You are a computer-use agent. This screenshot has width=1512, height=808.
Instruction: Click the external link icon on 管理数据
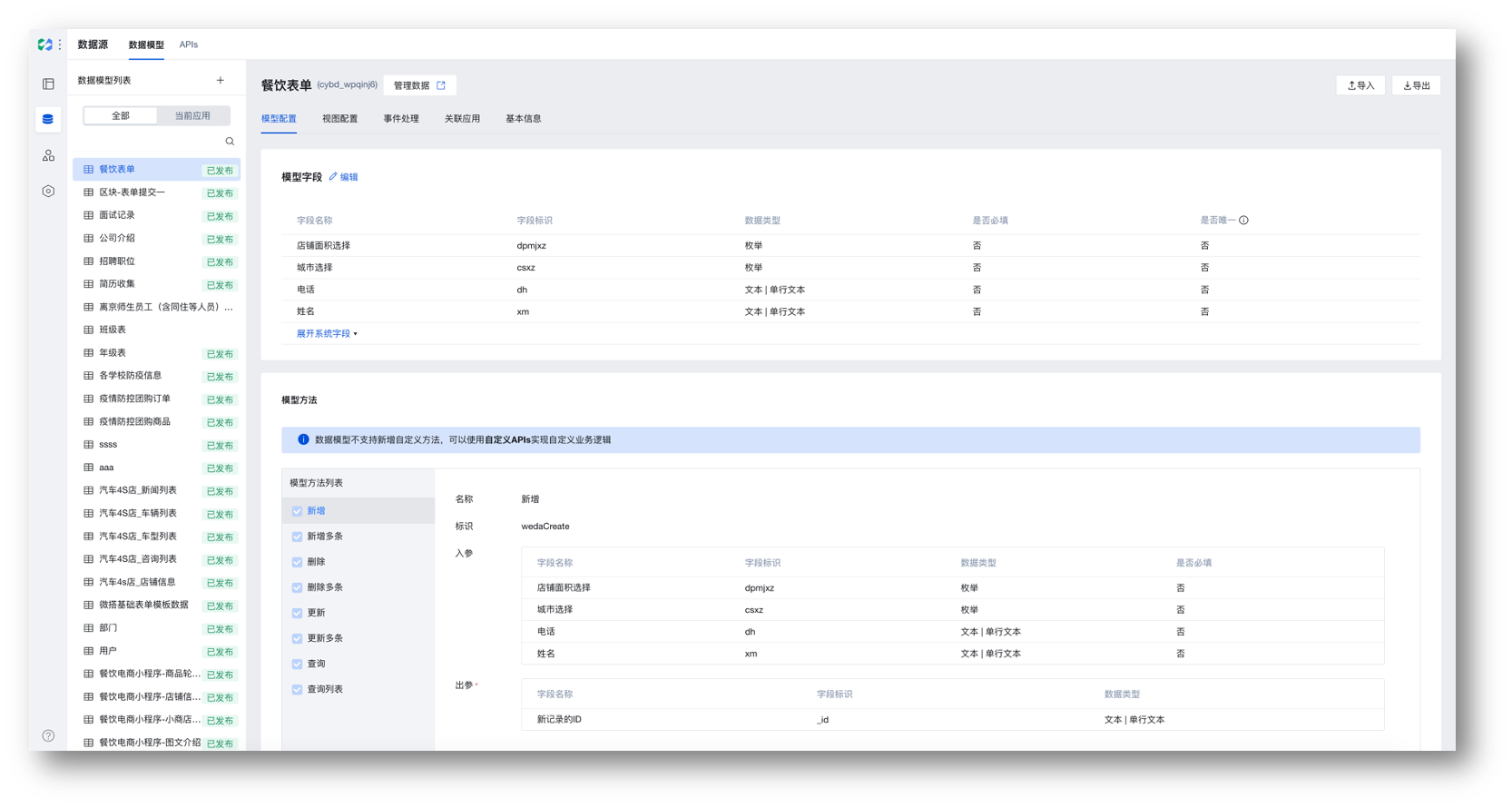441,85
